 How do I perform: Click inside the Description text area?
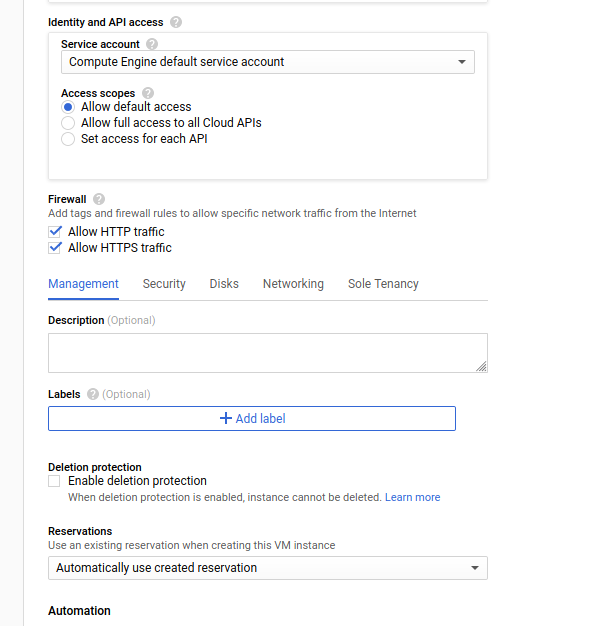pyautogui.click(x=268, y=353)
